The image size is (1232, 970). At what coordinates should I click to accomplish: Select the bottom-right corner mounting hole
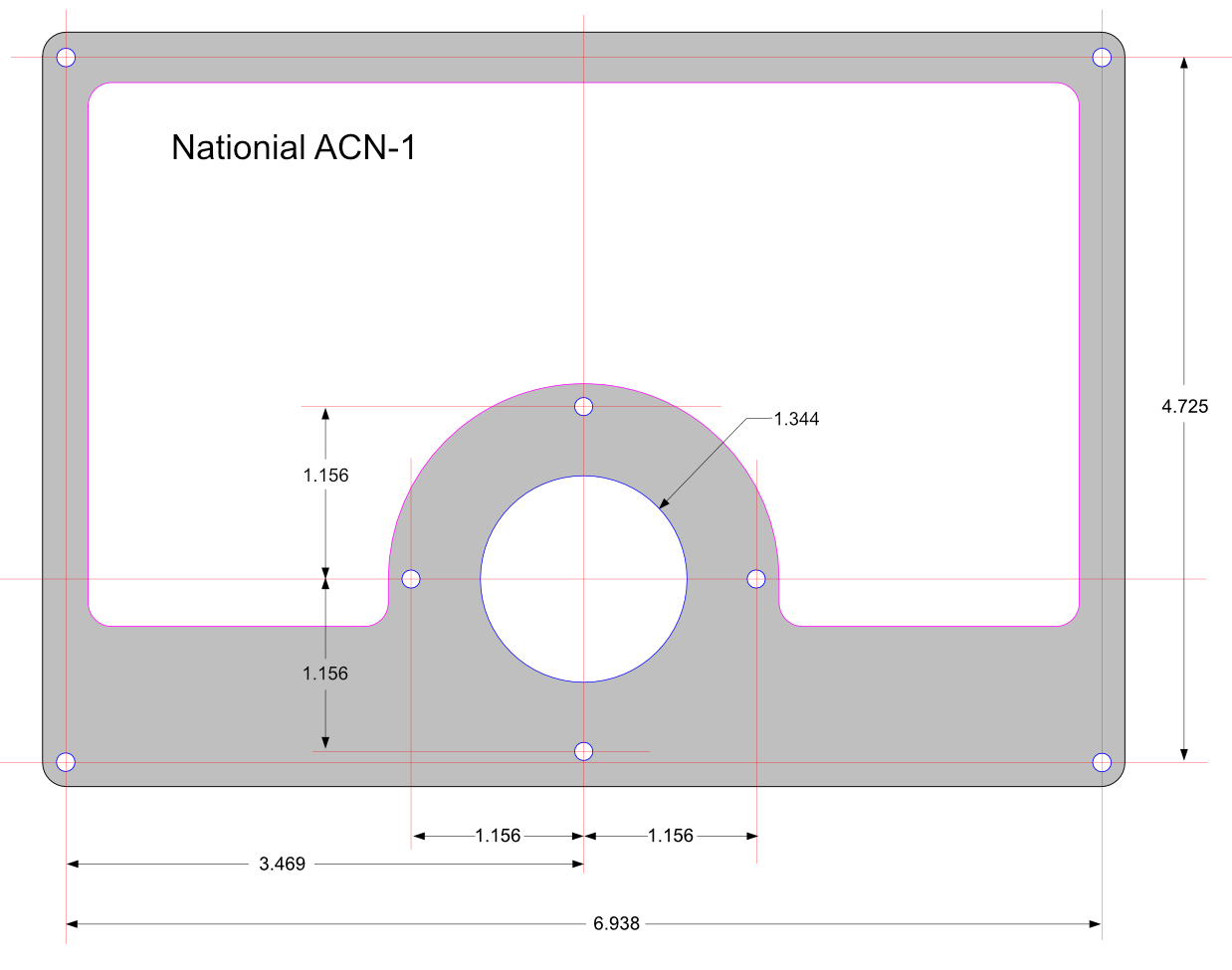click(1102, 762)
